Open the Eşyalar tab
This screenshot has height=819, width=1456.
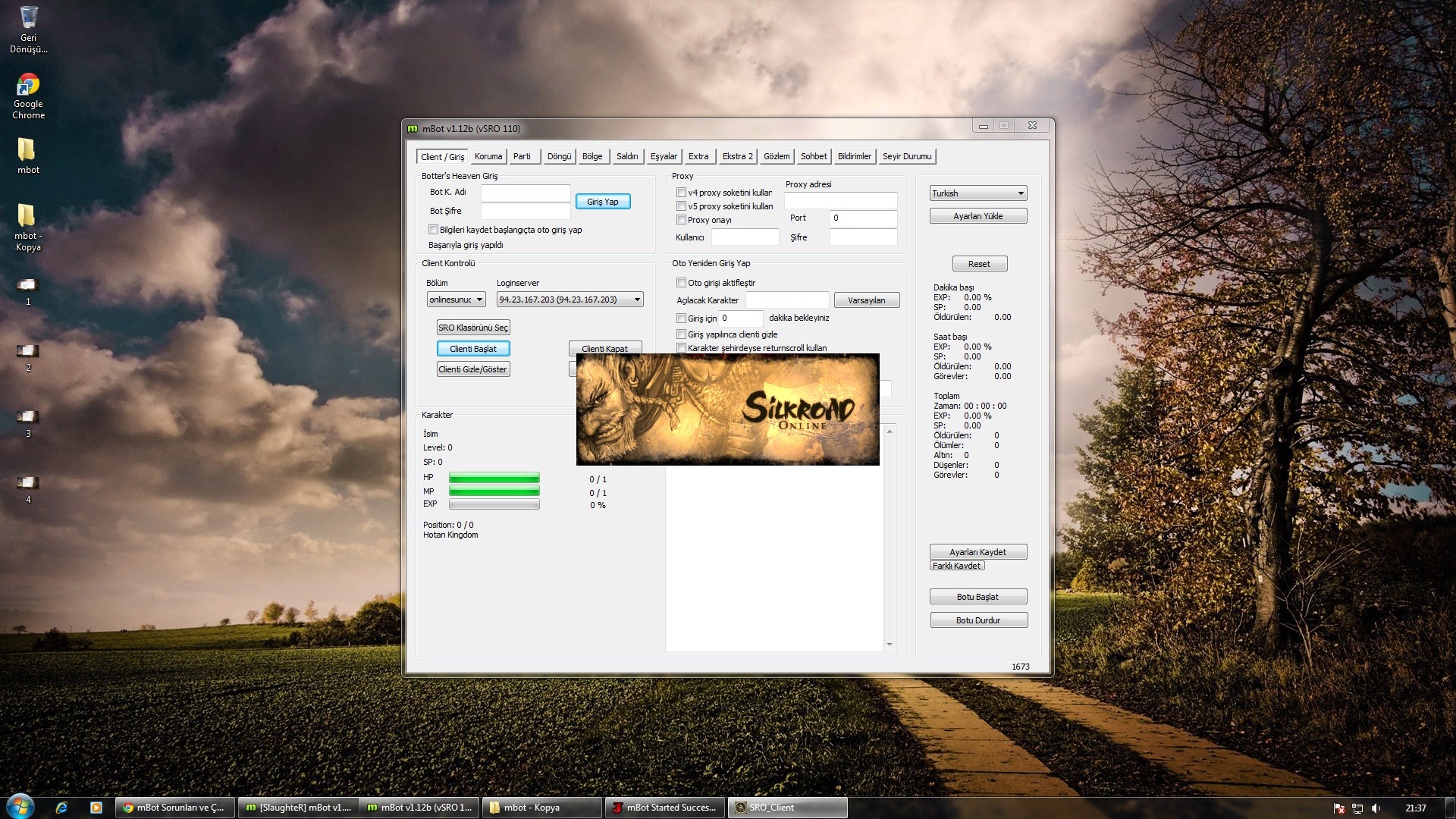point(664,157)
